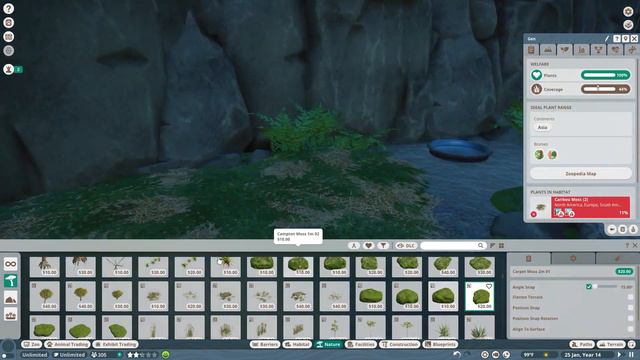Open the Habitat tab
640x360 pixels.
[x=298, y=344]
